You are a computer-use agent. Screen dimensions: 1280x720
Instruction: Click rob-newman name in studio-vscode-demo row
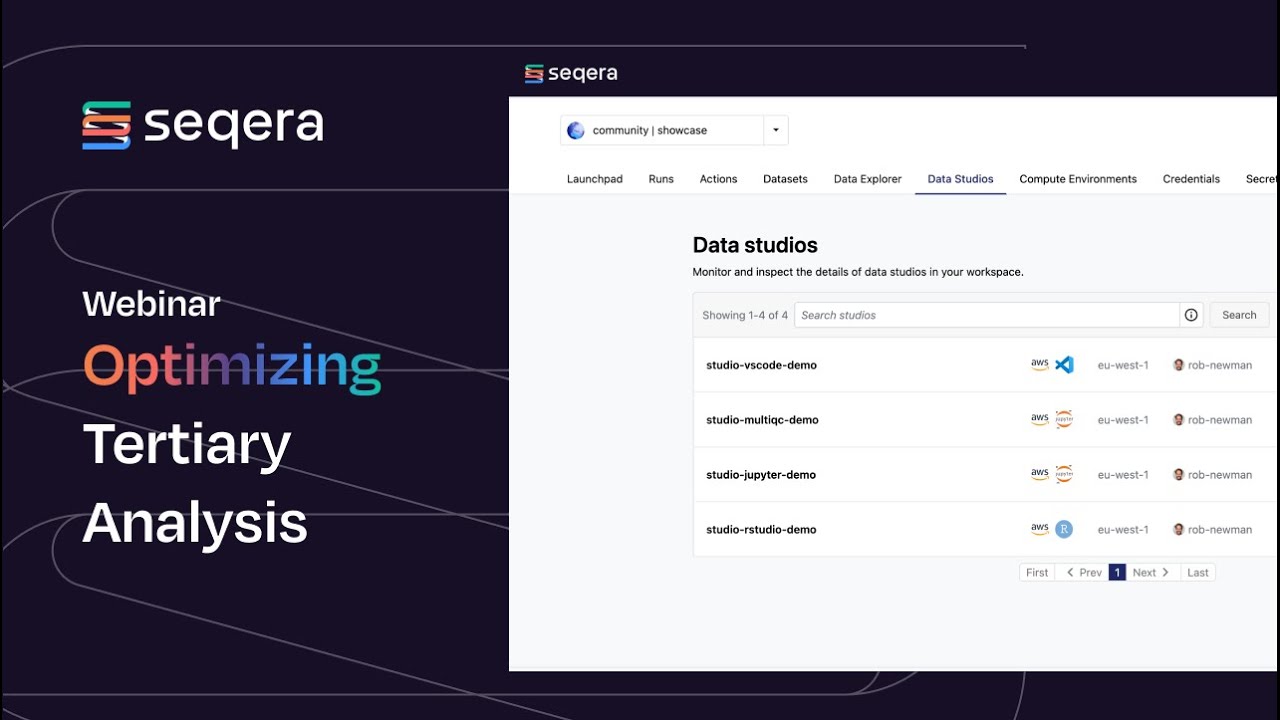pyautogui.click(x=1220, y=365)
